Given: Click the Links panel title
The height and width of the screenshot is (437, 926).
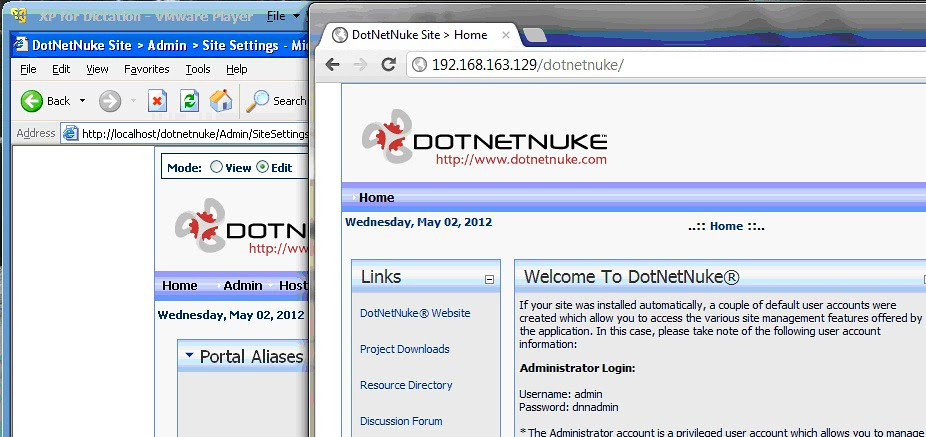Looking at the screenshot, I should [381, 276].
